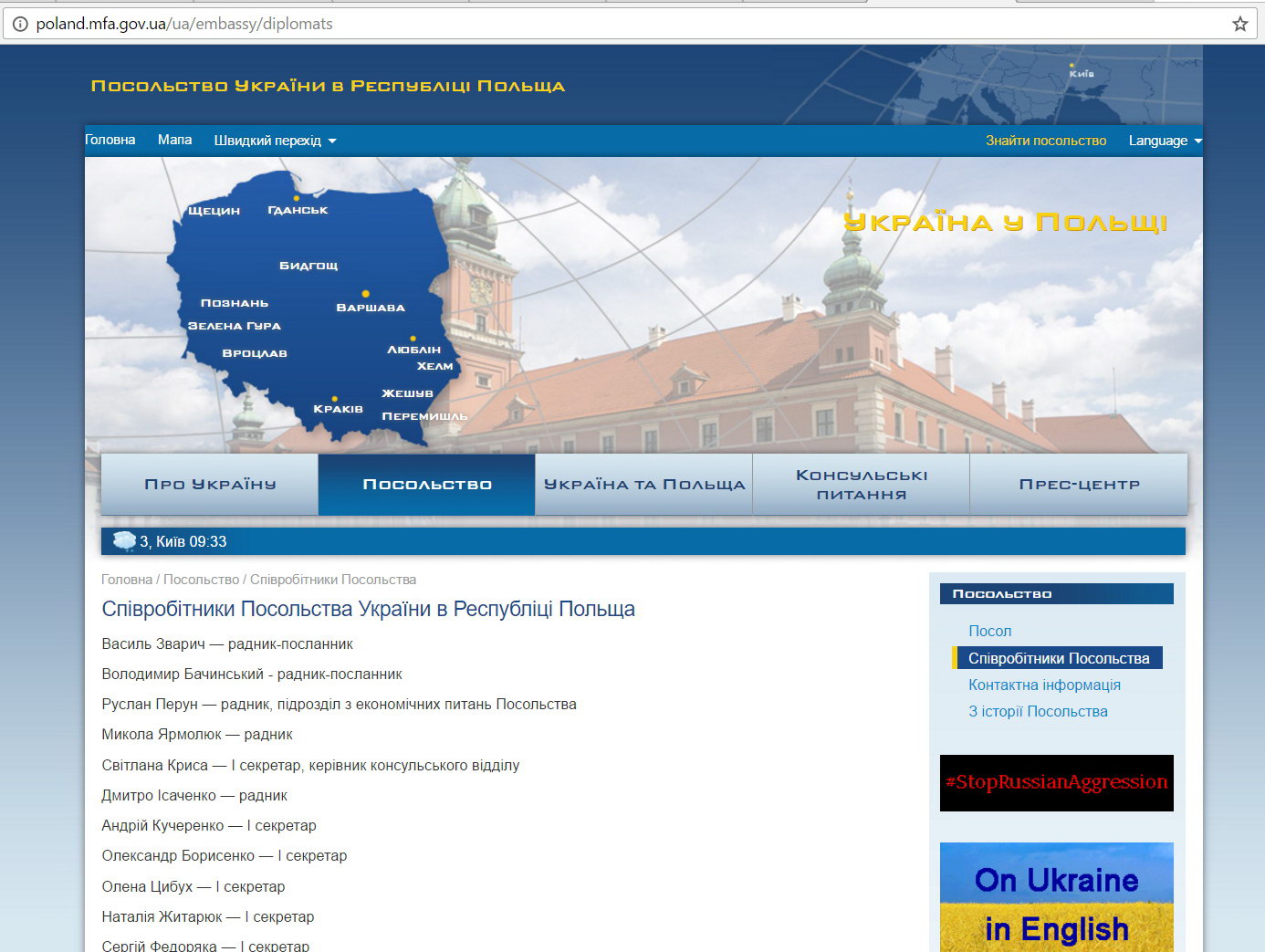Open the Консульські питання section

tap(861, 485)
